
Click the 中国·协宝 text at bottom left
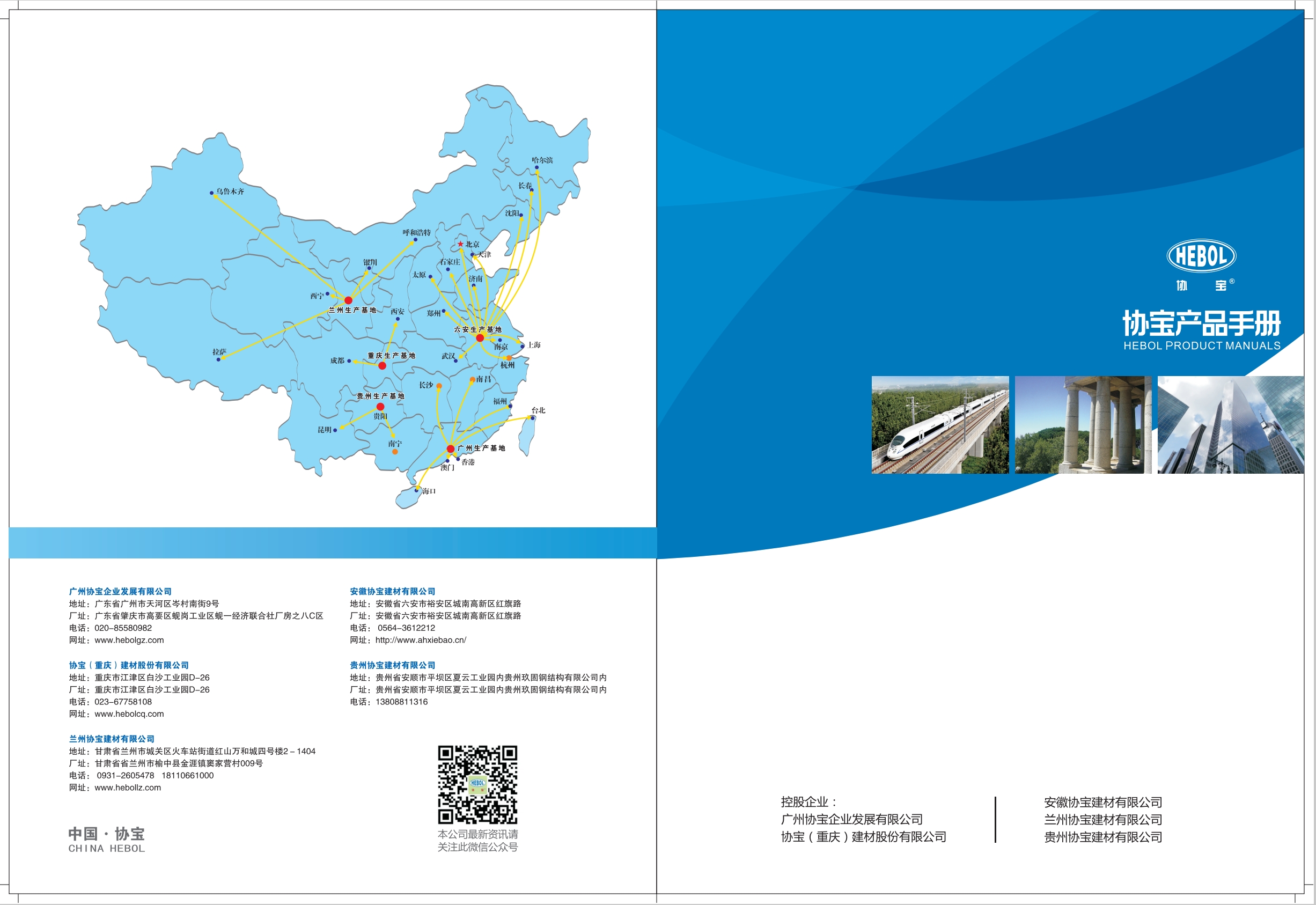(x=107, y=834)
